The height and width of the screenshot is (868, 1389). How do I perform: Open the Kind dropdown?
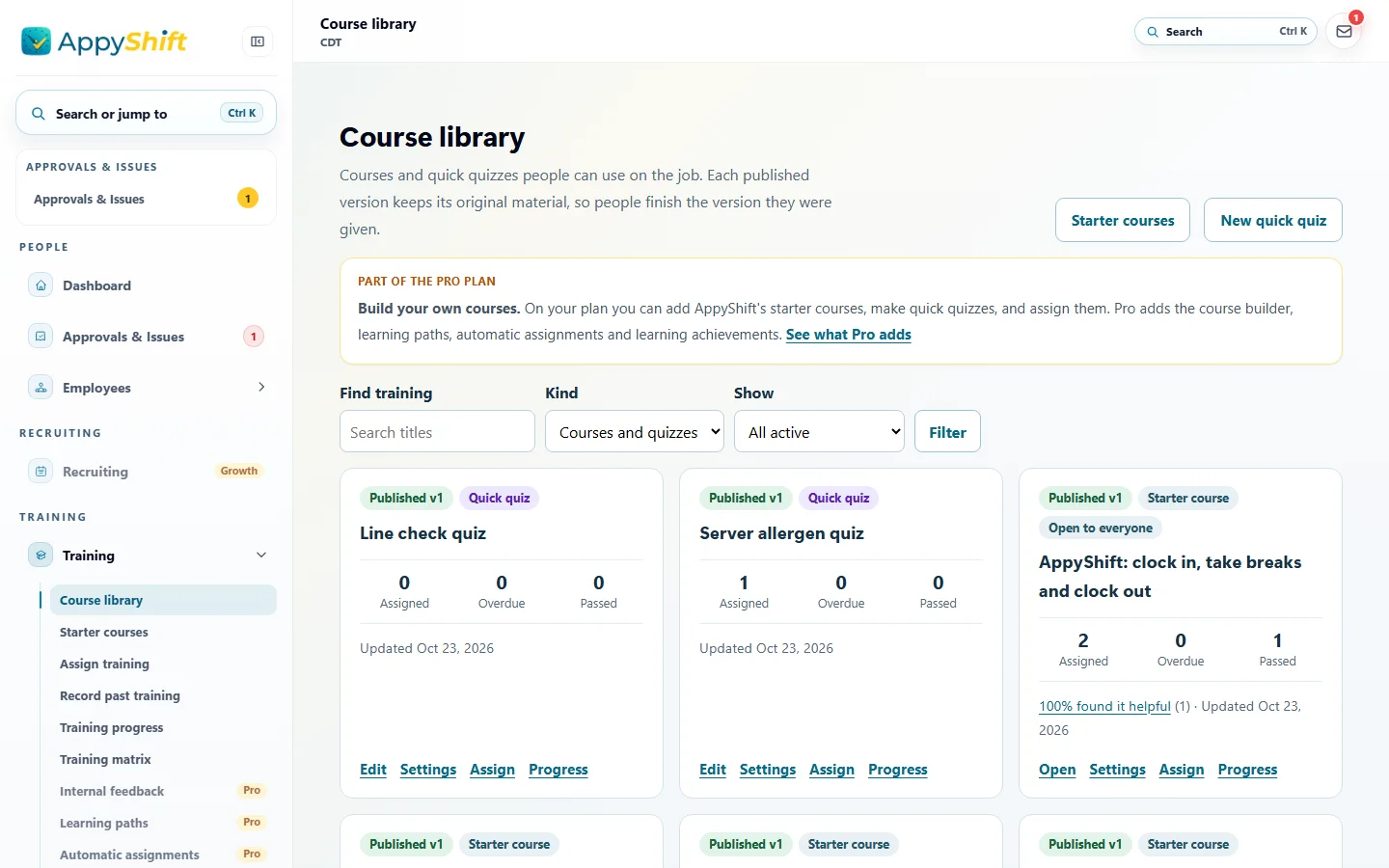point(635,431)
